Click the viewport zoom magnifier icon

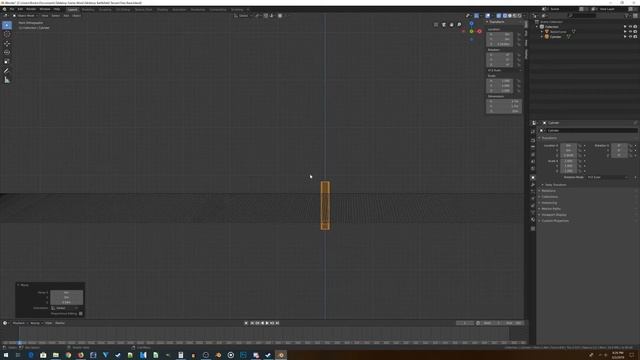coord(459,25)
